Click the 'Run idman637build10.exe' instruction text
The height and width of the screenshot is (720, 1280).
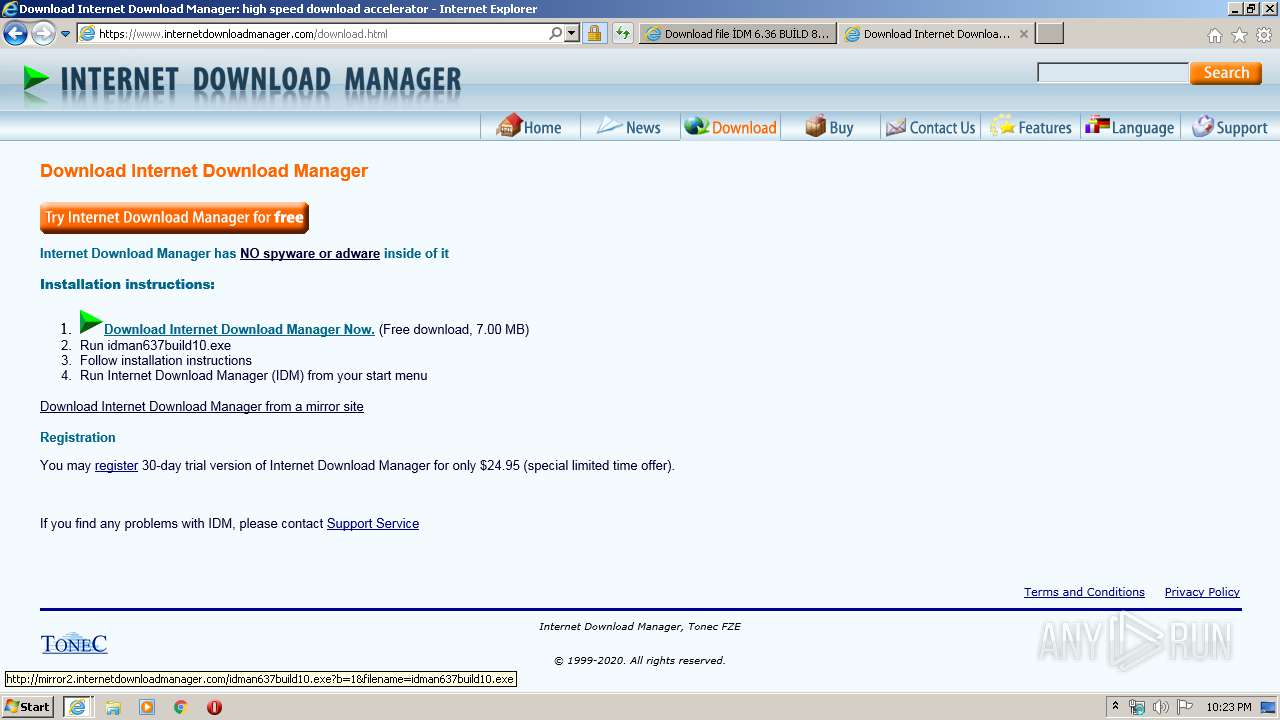(x=155, y=345)
